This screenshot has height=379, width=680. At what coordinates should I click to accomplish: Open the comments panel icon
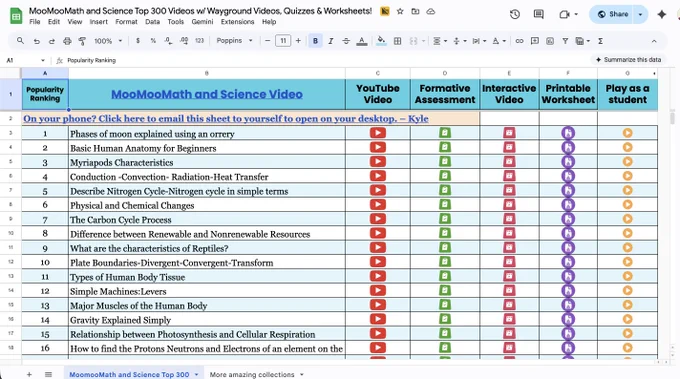[539, 14]
